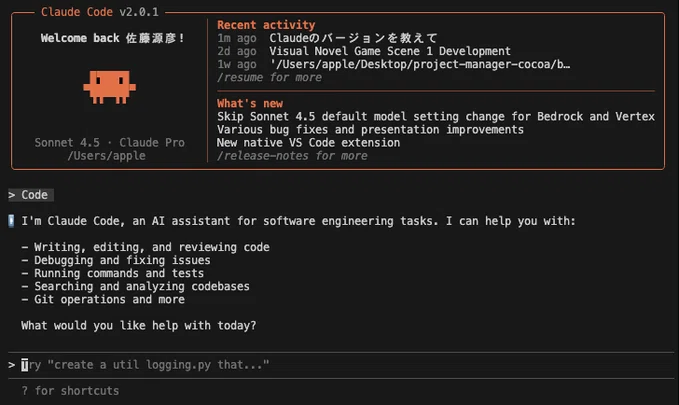
Task: Click the "Recent activity" heading
Action: click(266, 25)
